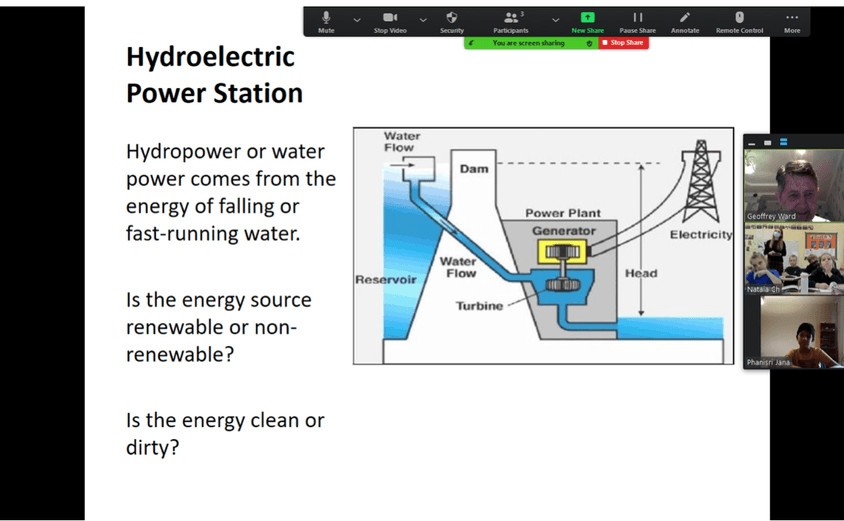Switch video panel to grid view
This screenshot has height=521, width=844.
coord(783,142)
